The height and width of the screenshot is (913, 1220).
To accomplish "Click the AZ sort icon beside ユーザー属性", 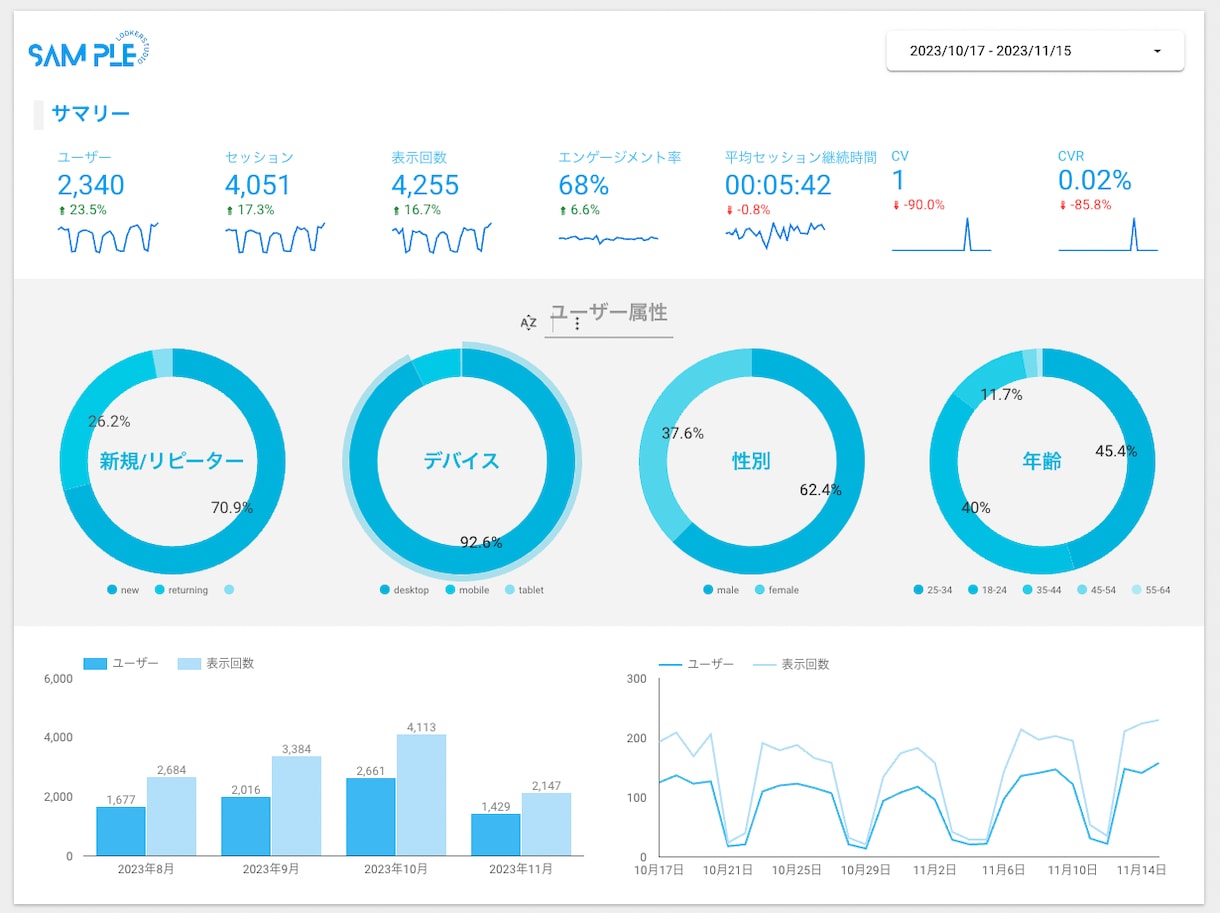I will (x=528, y=322).
